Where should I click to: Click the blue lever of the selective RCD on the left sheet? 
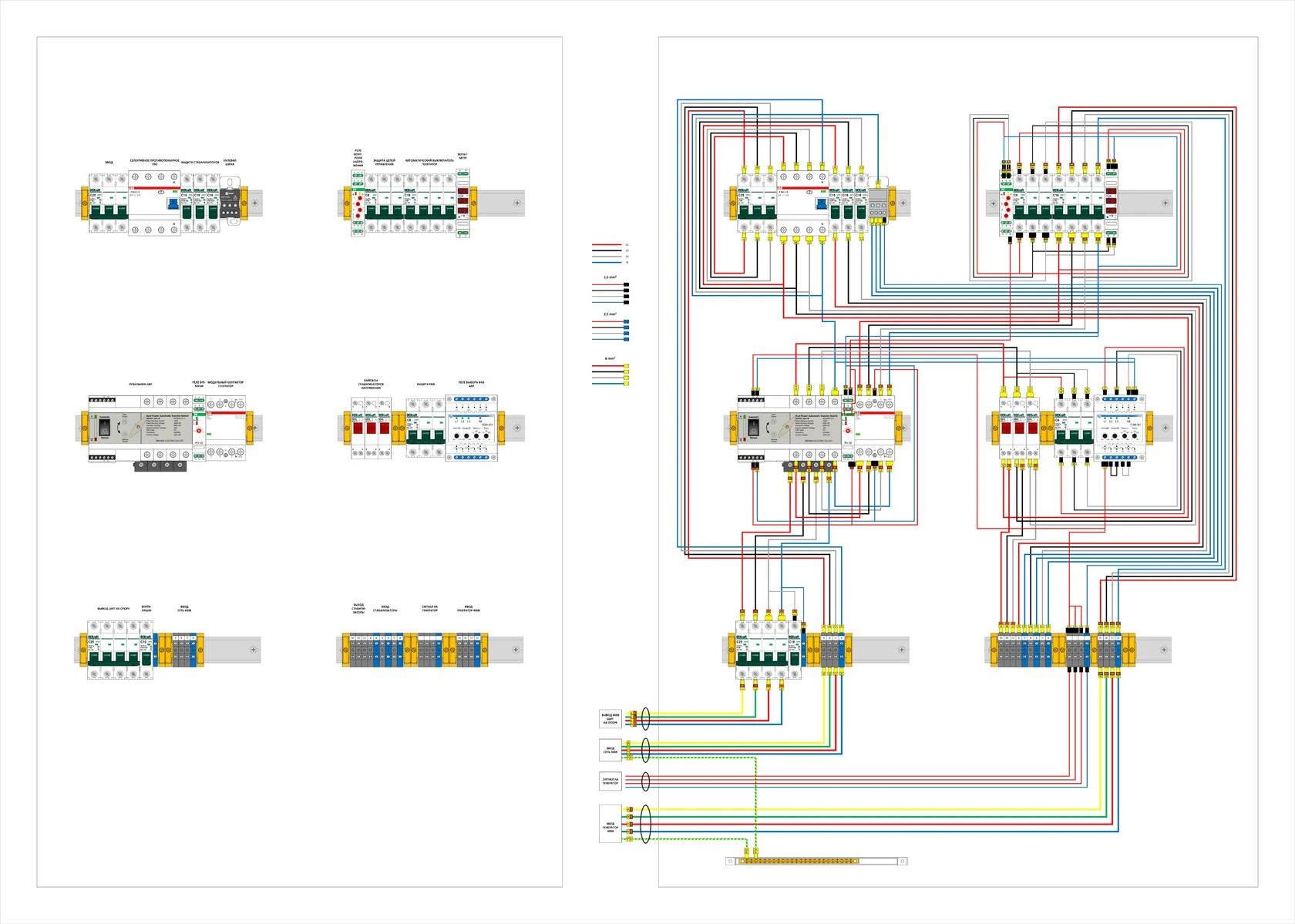pyautogui.click(x=173, y=204)
